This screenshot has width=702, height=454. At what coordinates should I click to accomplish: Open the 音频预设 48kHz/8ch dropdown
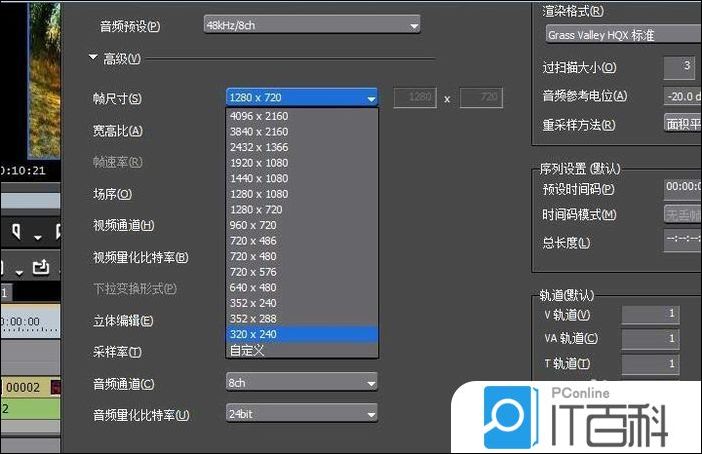[312, 25]
